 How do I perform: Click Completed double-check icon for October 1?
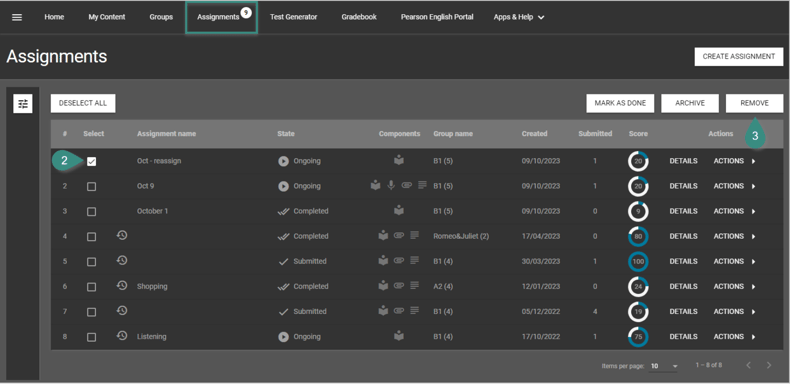pyautogui.click(x=284, y=211)
